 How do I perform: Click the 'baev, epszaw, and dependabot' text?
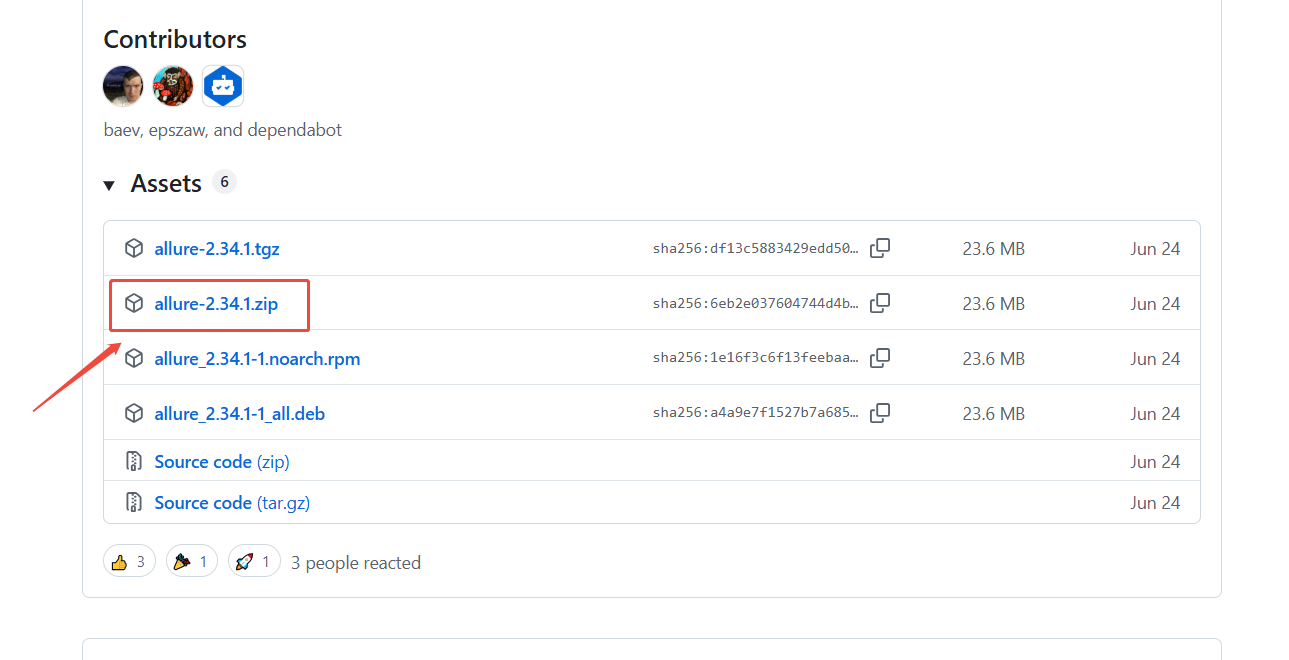click(x=223, y=130)
